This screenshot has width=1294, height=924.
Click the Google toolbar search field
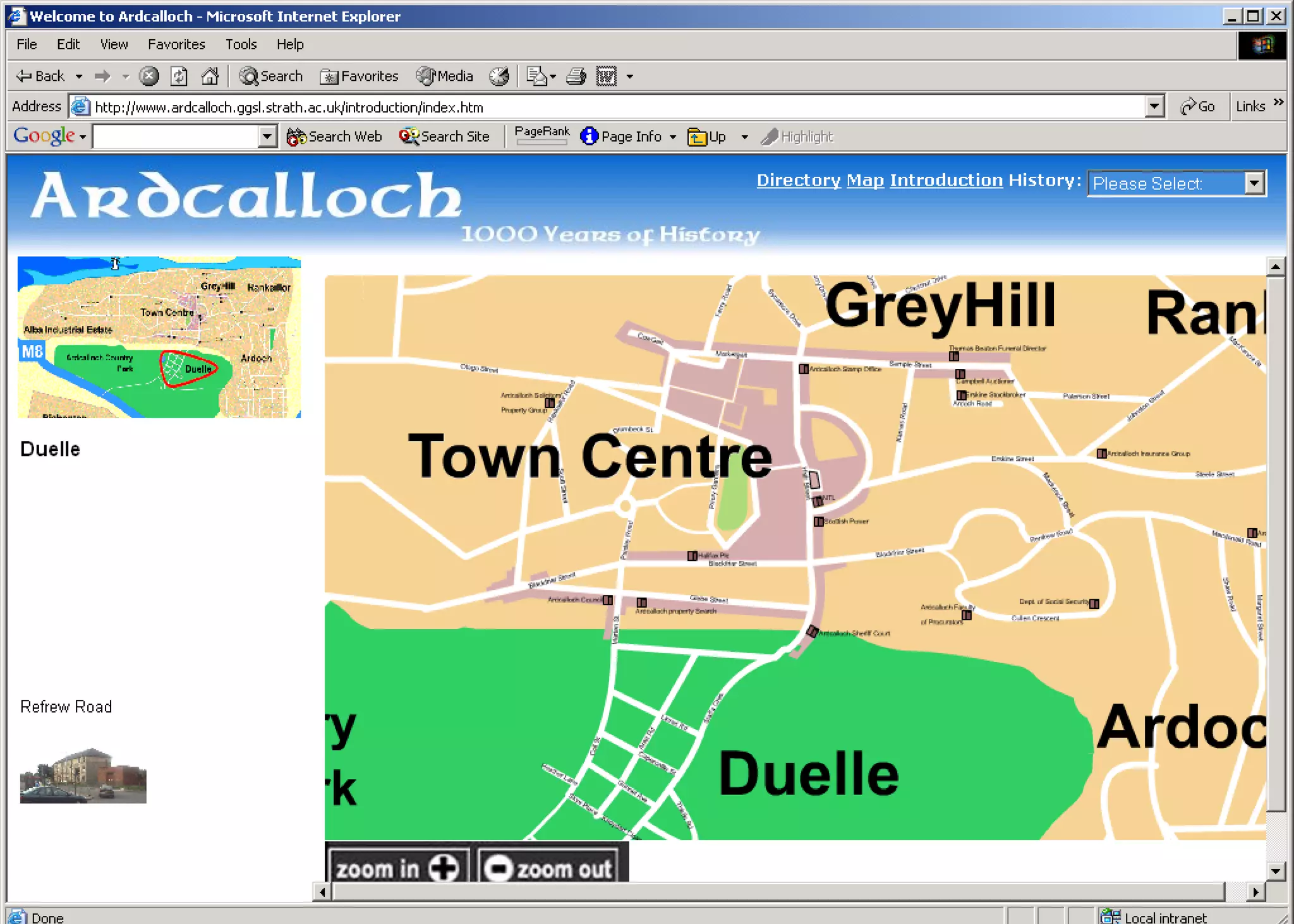click(x=176, y=136)
